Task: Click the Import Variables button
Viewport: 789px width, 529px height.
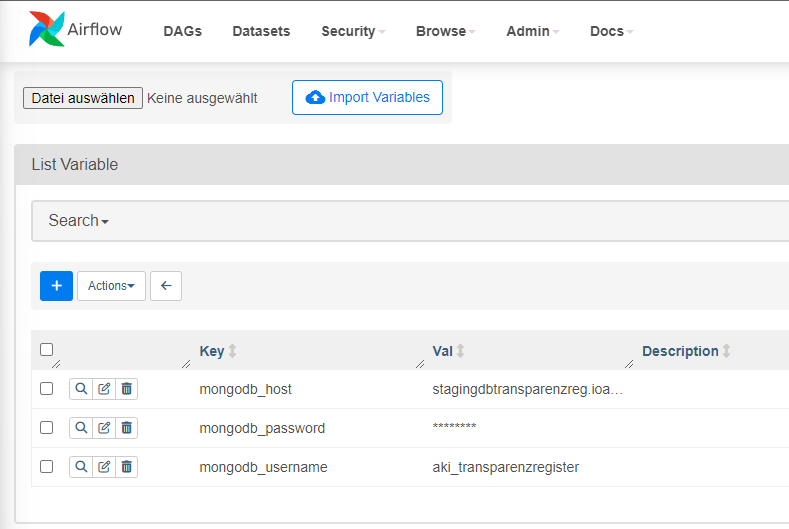Action: (x=367, y=98)
